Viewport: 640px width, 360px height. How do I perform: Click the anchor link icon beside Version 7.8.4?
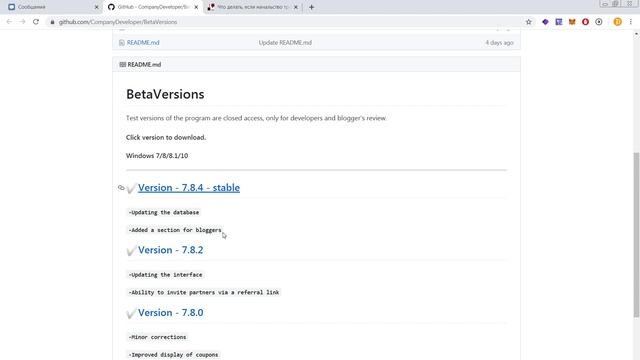(x=121, y=188)
